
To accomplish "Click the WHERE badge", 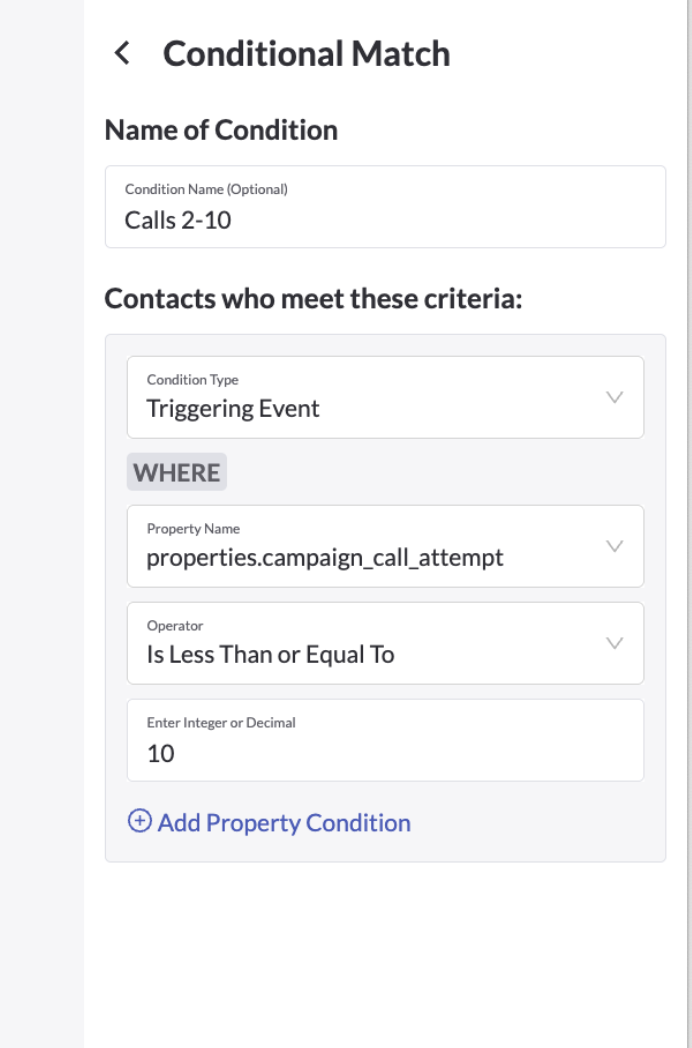I will pos(177,473).
